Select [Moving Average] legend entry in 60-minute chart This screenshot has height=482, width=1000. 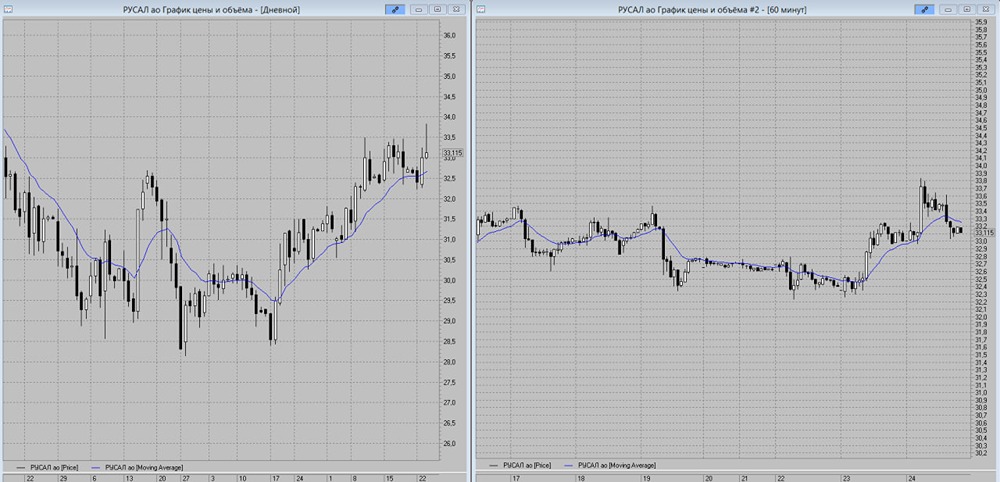[x=610, y=466]
